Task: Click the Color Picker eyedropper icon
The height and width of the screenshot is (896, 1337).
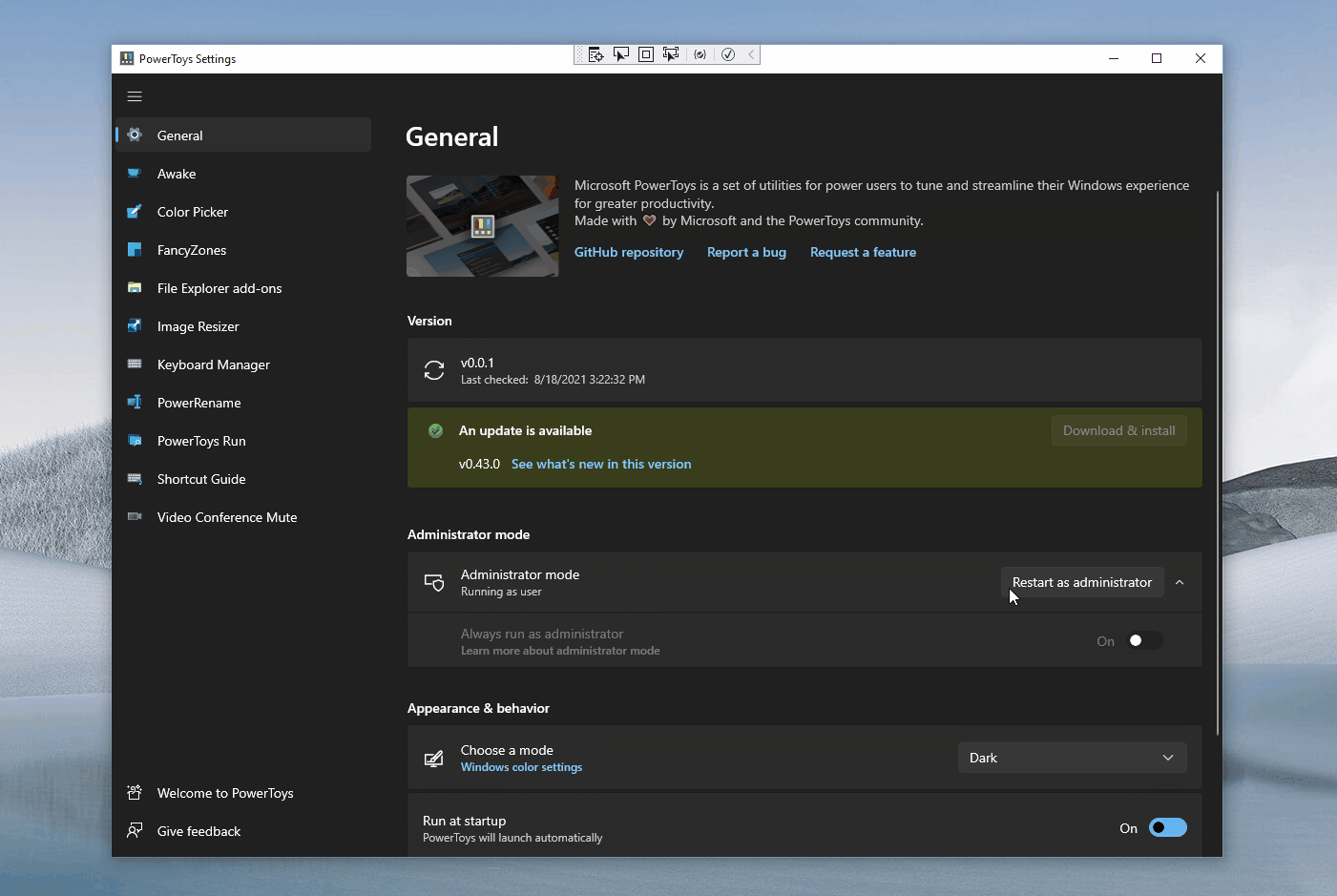Action: (135, 211)
